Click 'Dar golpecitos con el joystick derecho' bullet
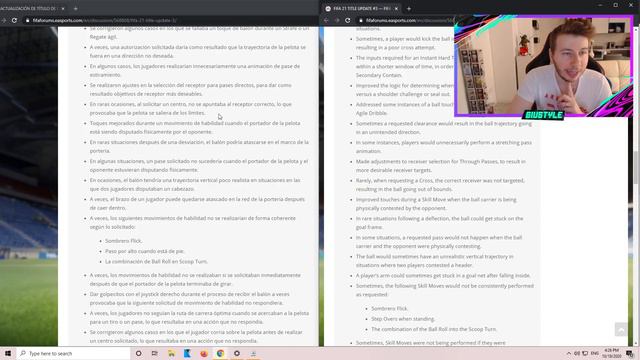 [190, 298]
